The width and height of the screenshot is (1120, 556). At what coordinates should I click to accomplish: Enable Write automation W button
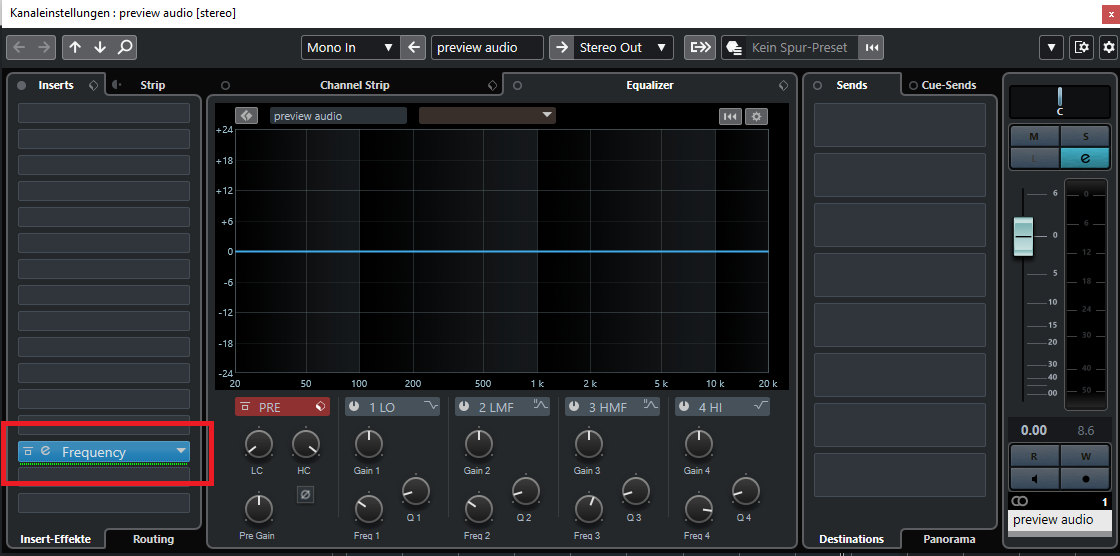pyautogui.click(x=1084, y=457)
